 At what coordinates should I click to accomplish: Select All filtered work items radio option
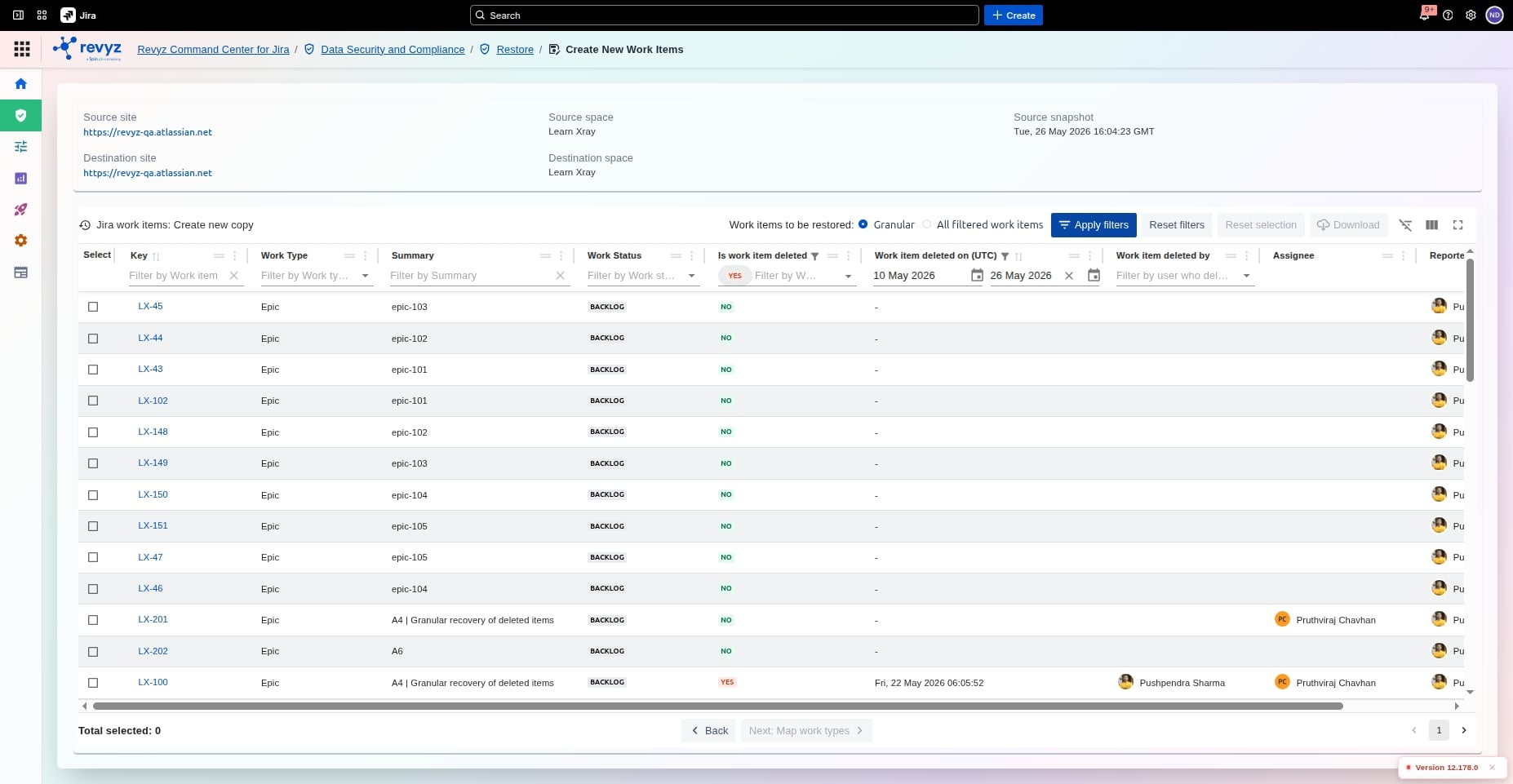pyautogui.click(x=927, y=224)
